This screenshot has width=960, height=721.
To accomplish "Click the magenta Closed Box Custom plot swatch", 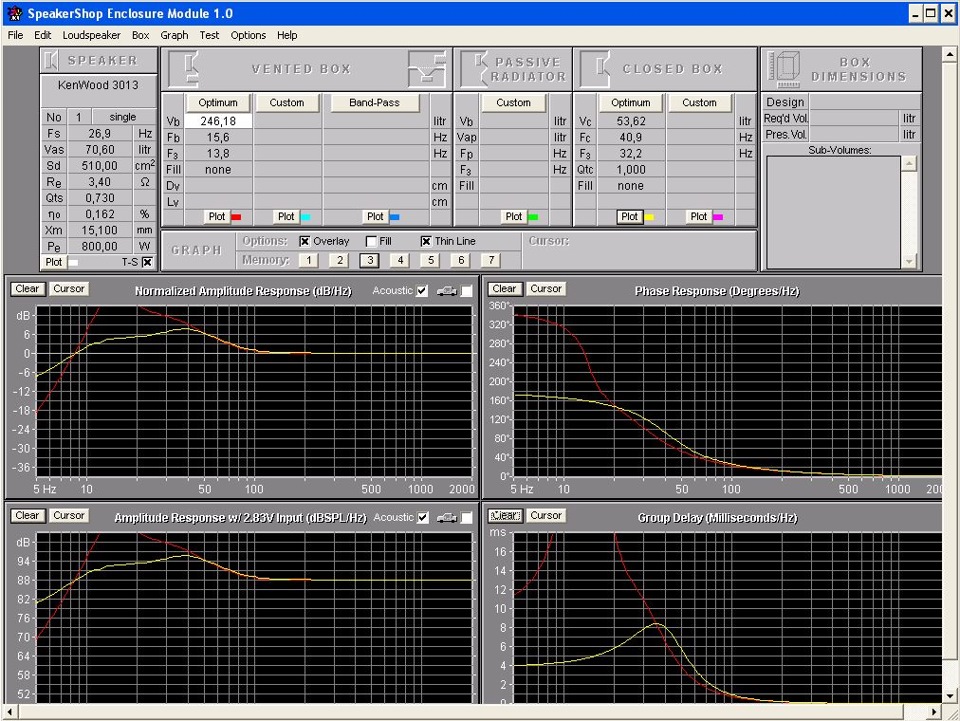I will pos(718,217).
